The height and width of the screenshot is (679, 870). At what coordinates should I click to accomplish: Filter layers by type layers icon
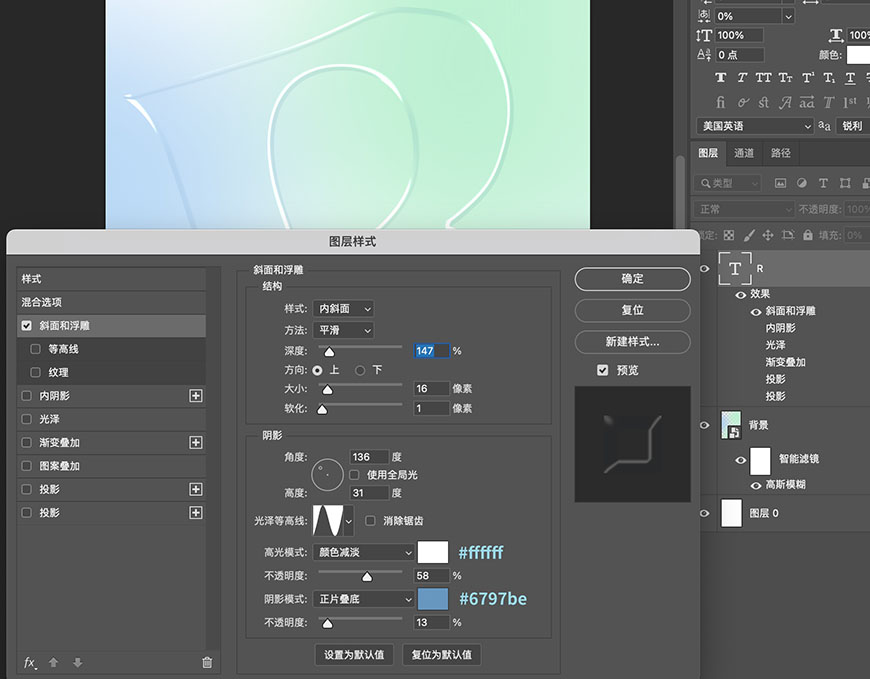coord(823,183)
